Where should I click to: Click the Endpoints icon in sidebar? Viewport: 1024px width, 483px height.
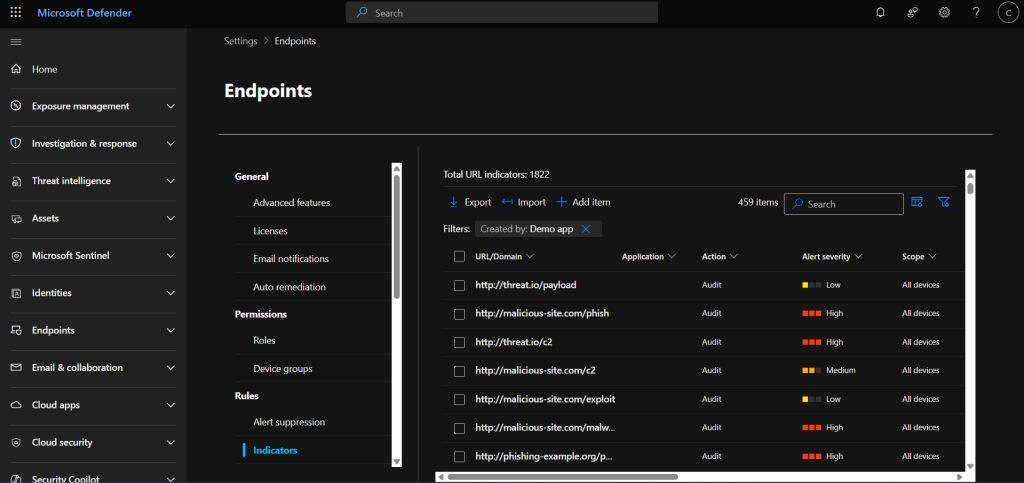16,330
